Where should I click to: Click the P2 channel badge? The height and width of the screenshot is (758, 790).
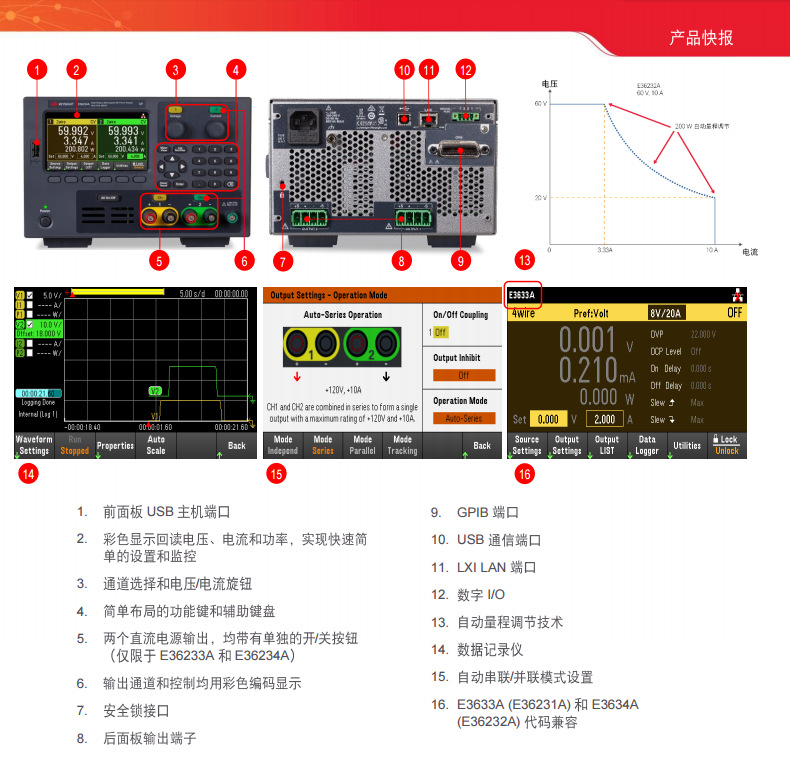point(20,353)
